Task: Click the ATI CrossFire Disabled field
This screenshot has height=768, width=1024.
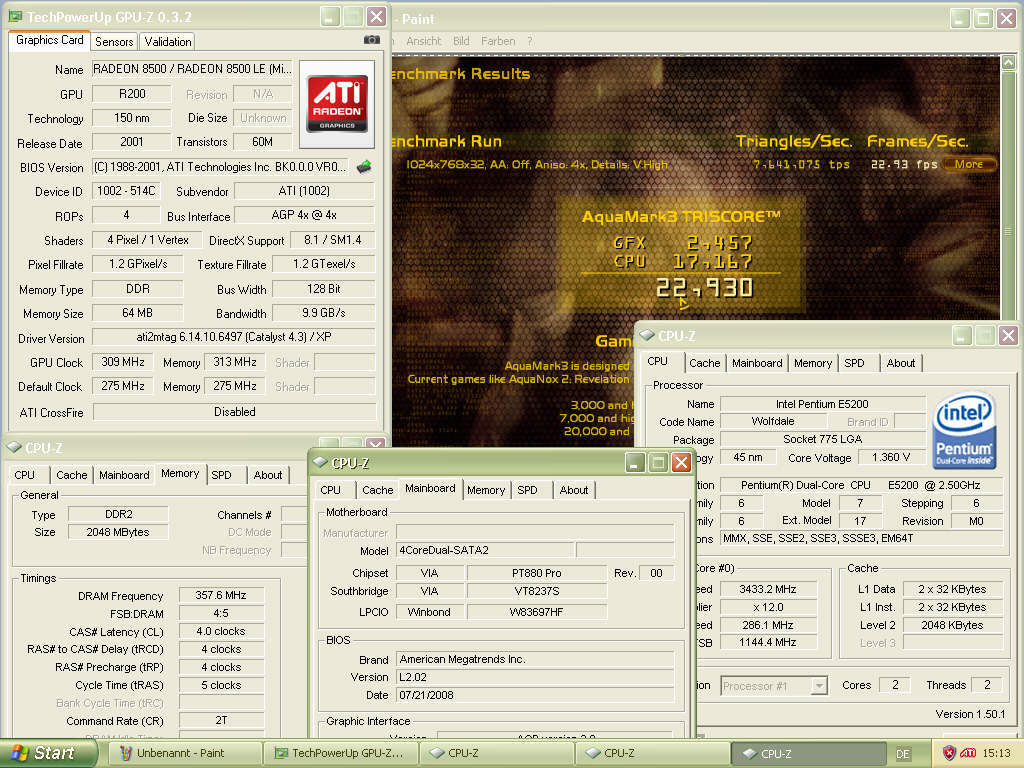Action: coord(234,412)
